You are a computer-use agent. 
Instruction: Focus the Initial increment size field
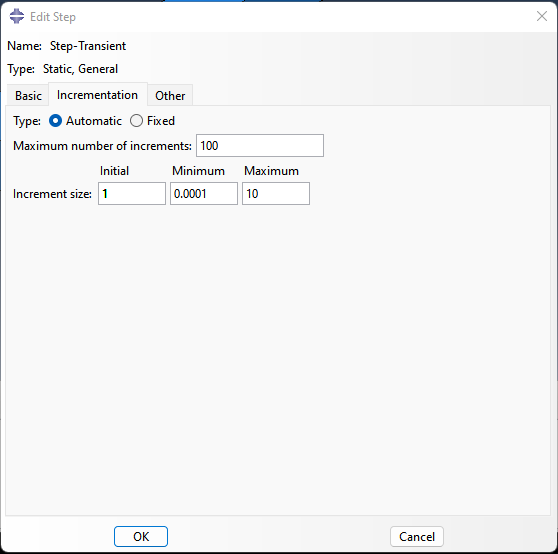click(132, 194)
